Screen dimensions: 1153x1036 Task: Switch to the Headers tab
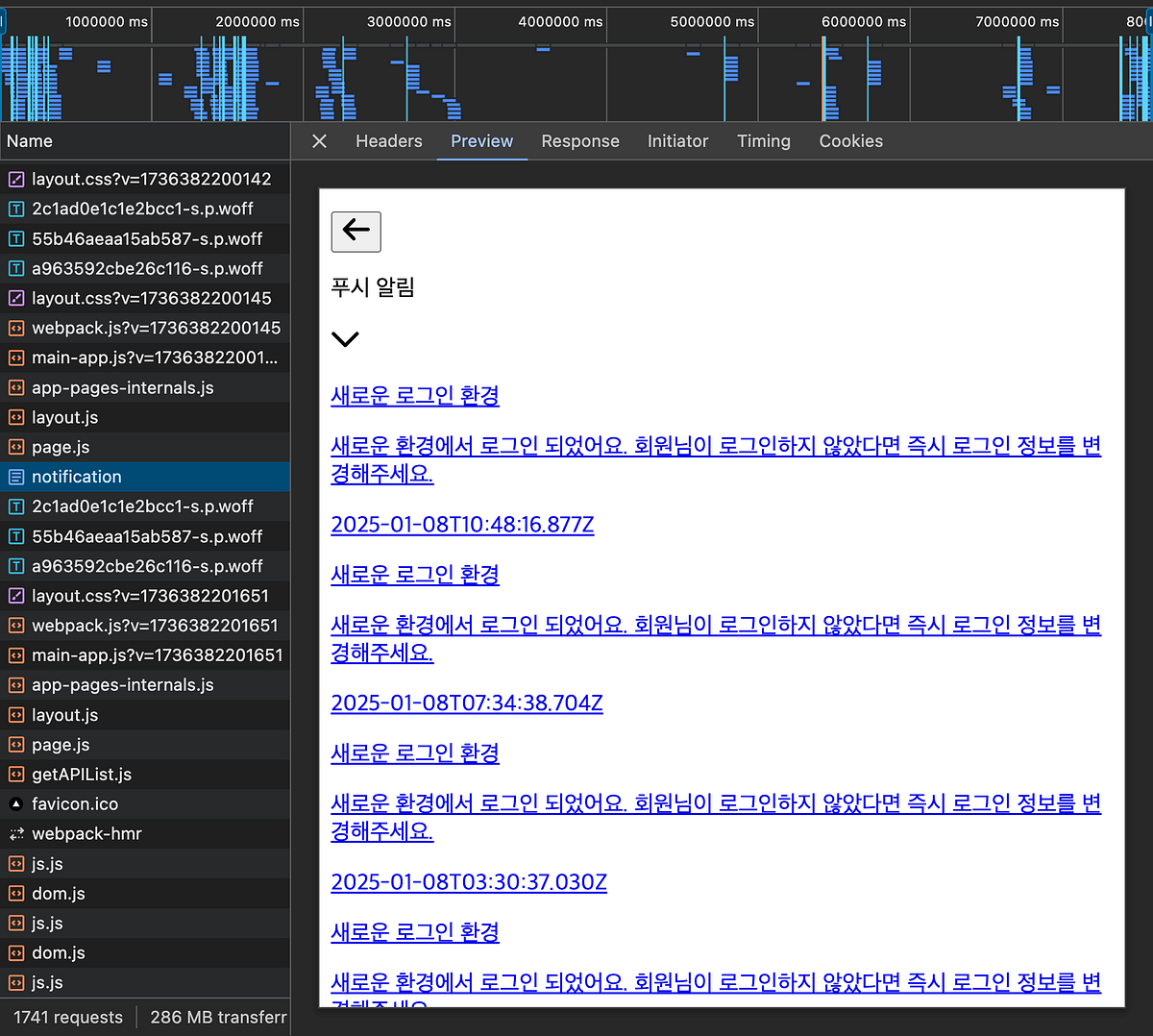coord(388,141)
